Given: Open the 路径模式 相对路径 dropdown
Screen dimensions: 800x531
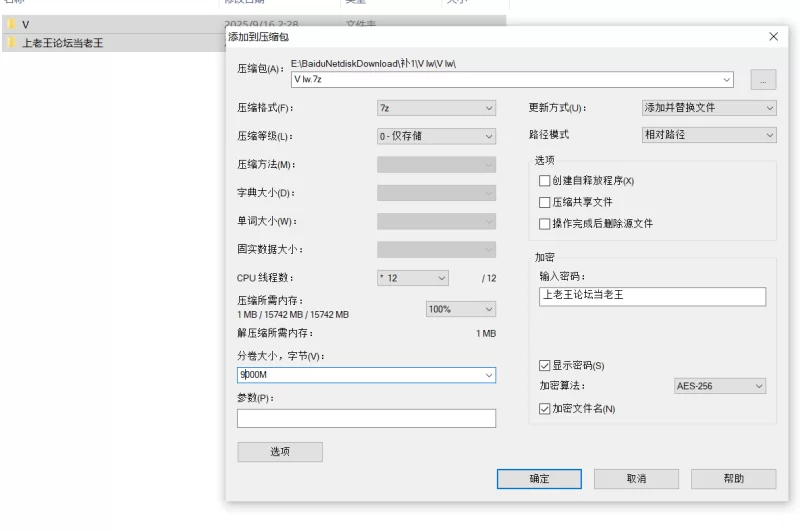Looking at the screenshot, I should [709, 135].
